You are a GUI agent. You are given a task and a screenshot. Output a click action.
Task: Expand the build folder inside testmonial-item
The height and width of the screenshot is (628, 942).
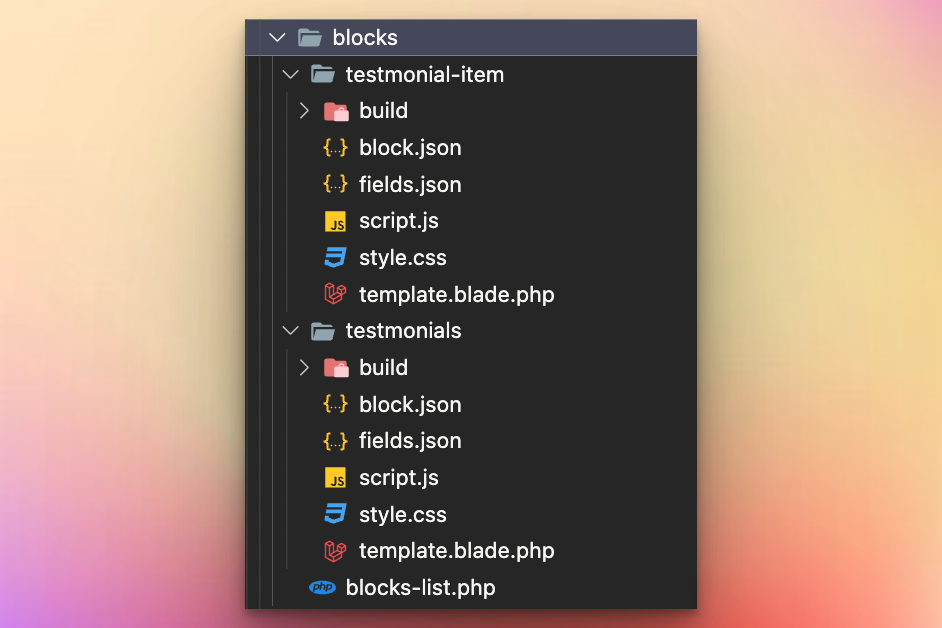(305, 111)
